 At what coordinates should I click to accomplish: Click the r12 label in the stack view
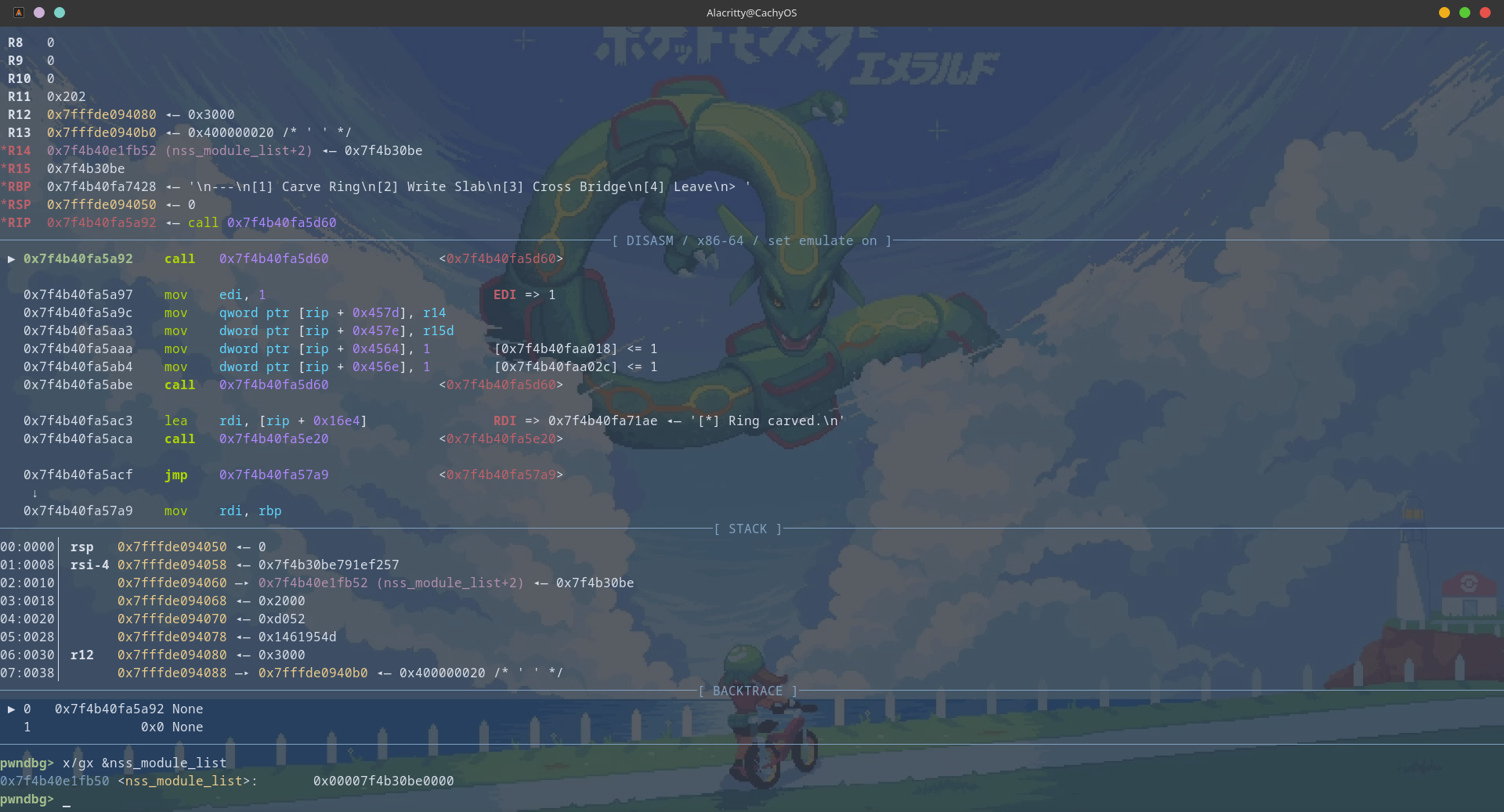tap(82, 655)
